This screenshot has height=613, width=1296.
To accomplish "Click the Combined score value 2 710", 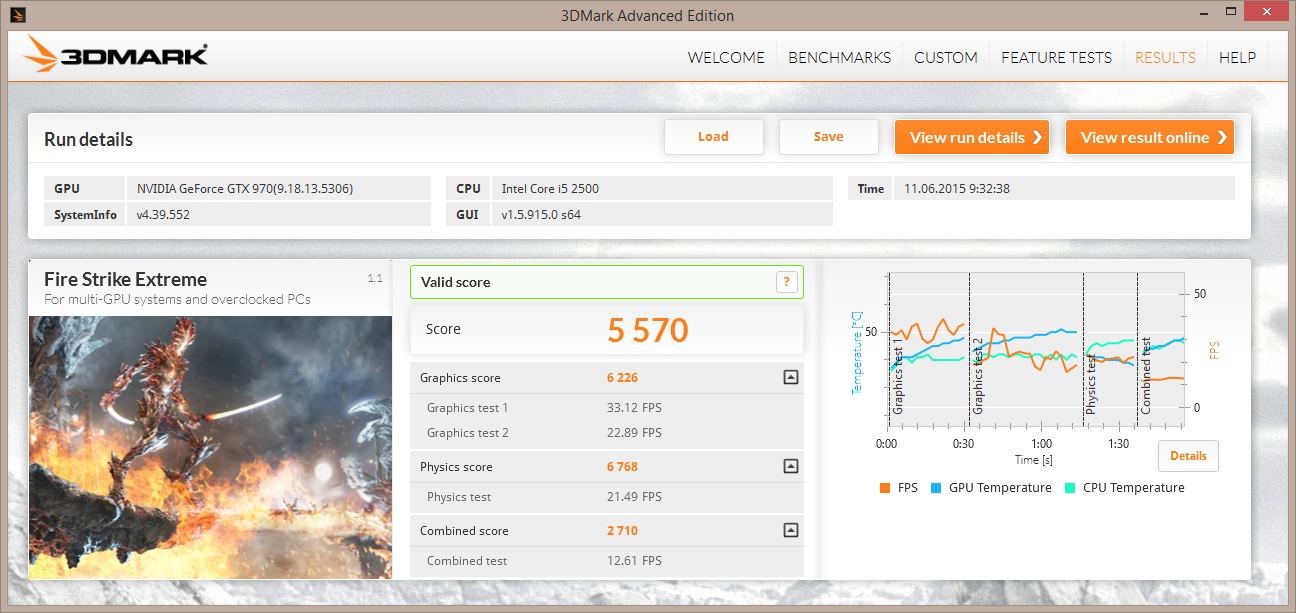I will [x=622, y=531].
